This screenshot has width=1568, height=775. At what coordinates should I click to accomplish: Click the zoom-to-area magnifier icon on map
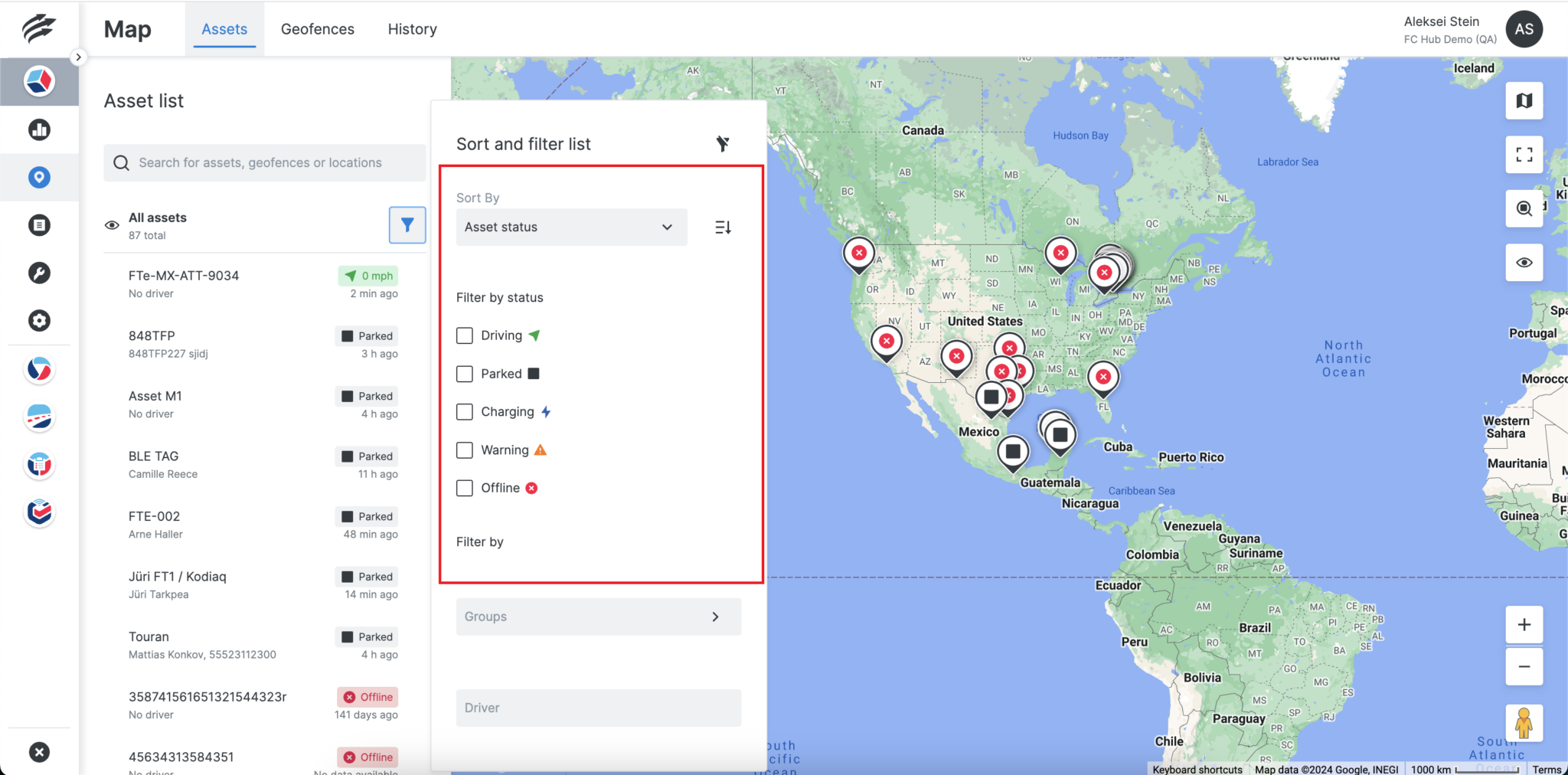click(1524, 208)
